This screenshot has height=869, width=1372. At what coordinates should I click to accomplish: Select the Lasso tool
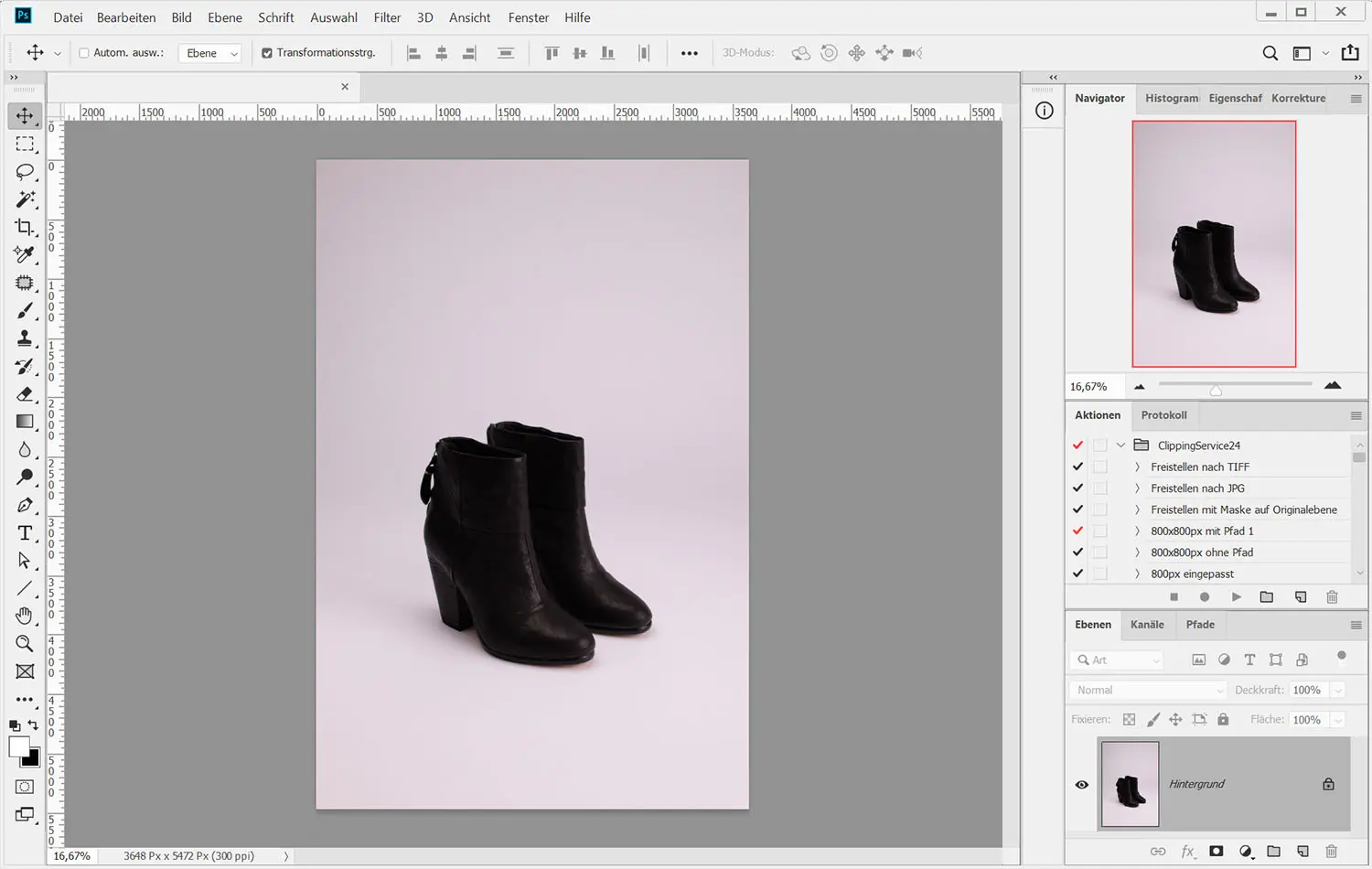click(x=25, y=172)
